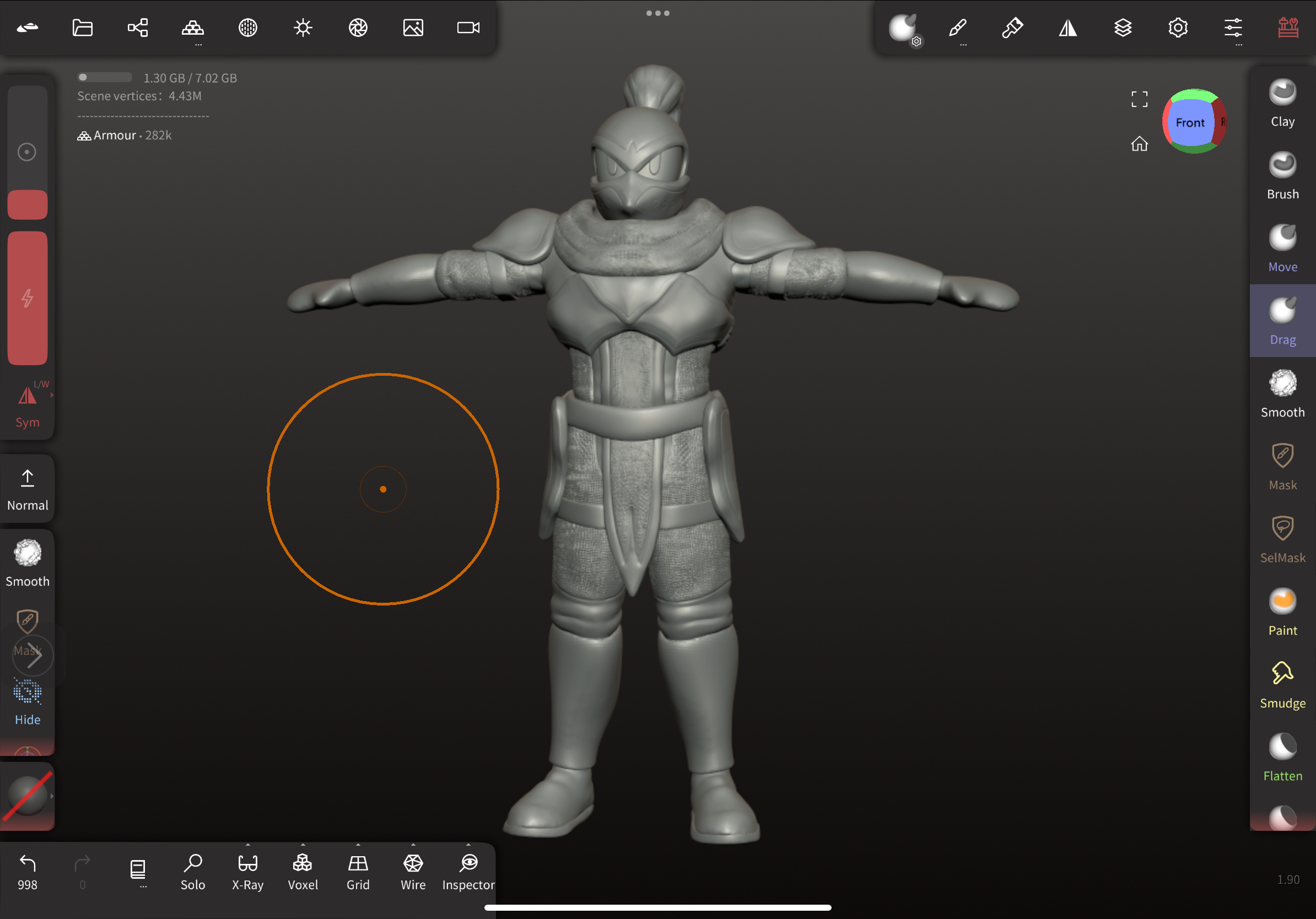This screenshot has height=919, width=1316.
Task: Toggle the Sym symmetry button
Action: click(28, 406)
